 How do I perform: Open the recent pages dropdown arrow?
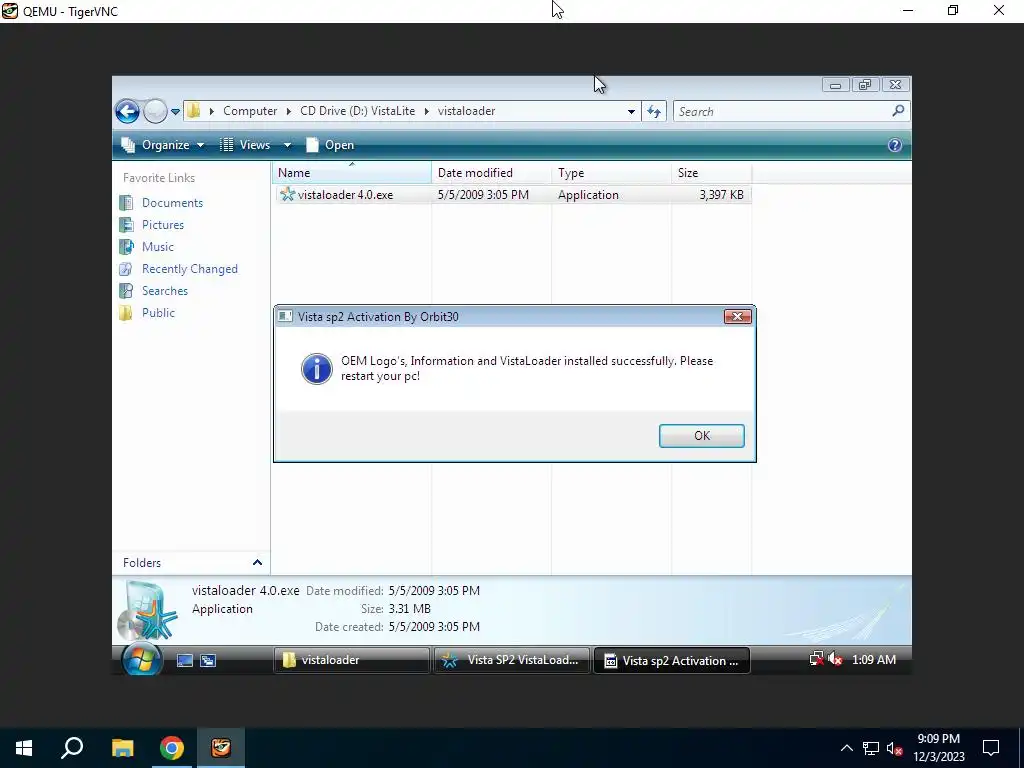[175, 112]
